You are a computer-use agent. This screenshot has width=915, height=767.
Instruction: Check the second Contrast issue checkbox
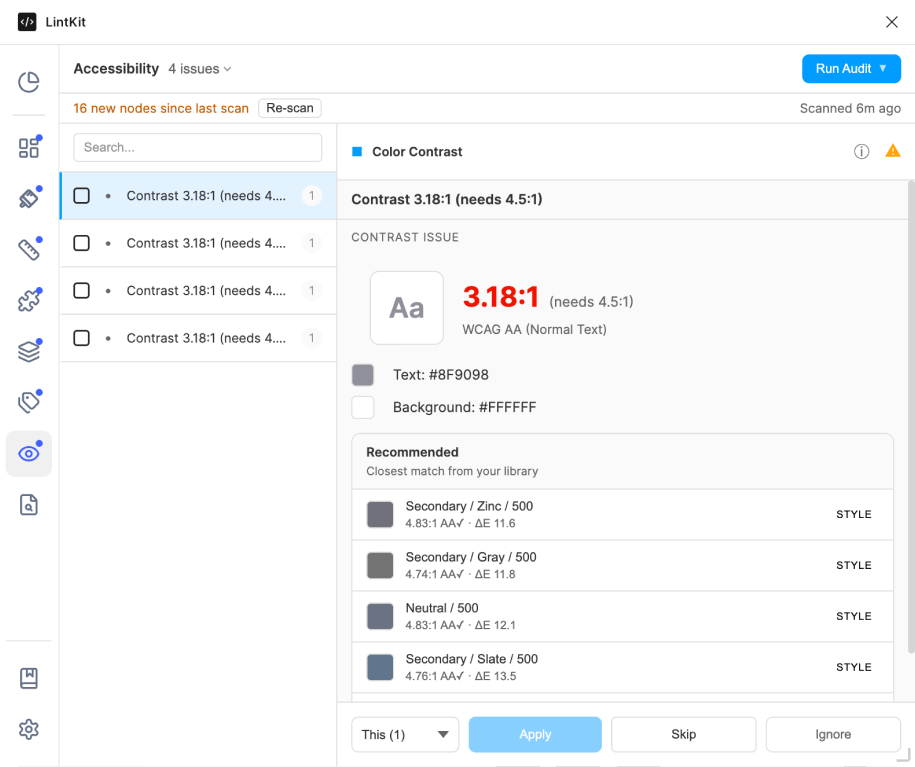tap(82, 243)
